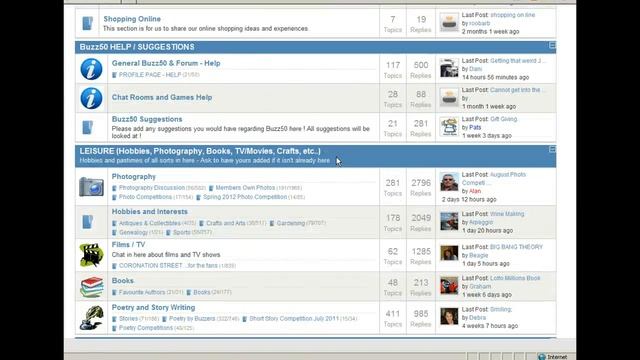Open last post 'August Photo Competi...'

[x=494, y=179]
